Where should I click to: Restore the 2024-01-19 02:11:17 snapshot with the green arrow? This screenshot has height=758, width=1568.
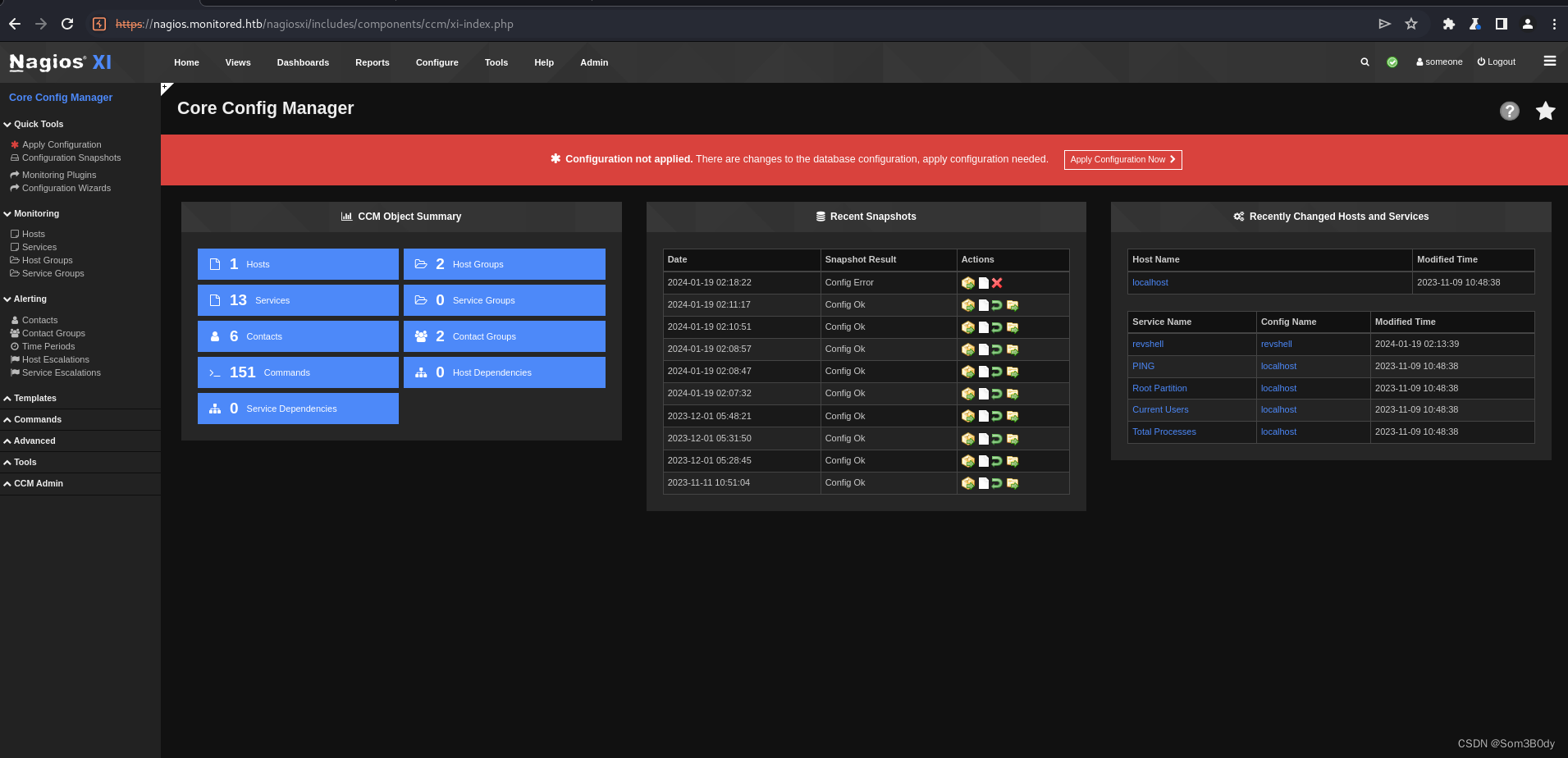[997, 305]
